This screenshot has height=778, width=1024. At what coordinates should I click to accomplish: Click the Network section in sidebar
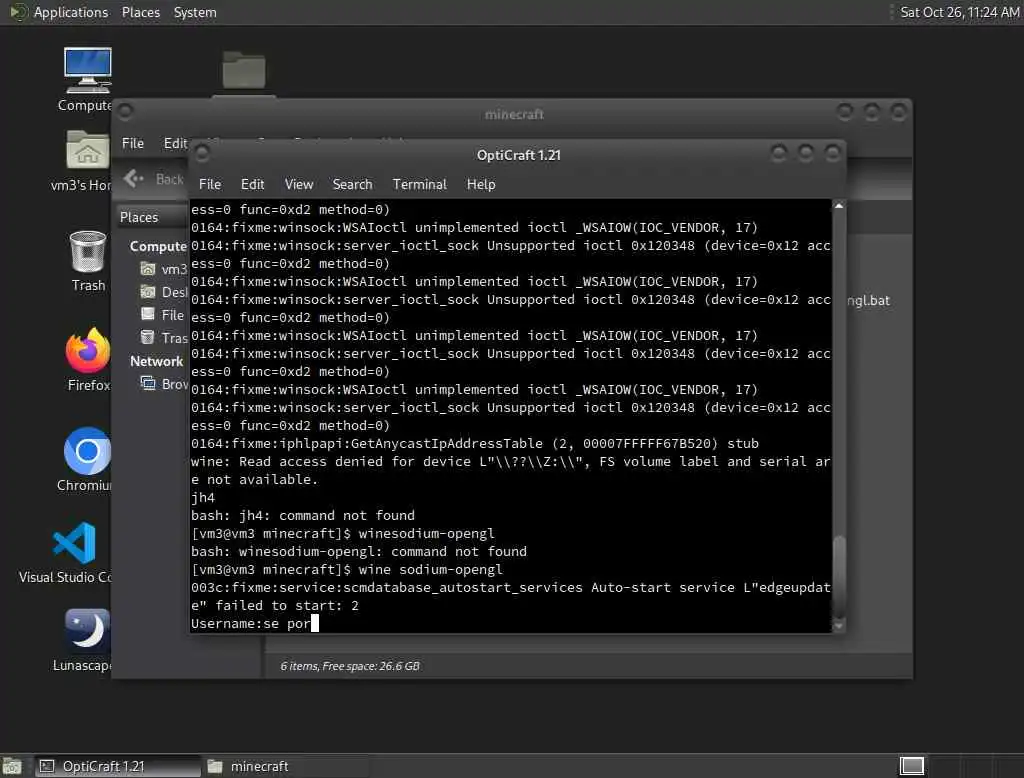(157, 361)
